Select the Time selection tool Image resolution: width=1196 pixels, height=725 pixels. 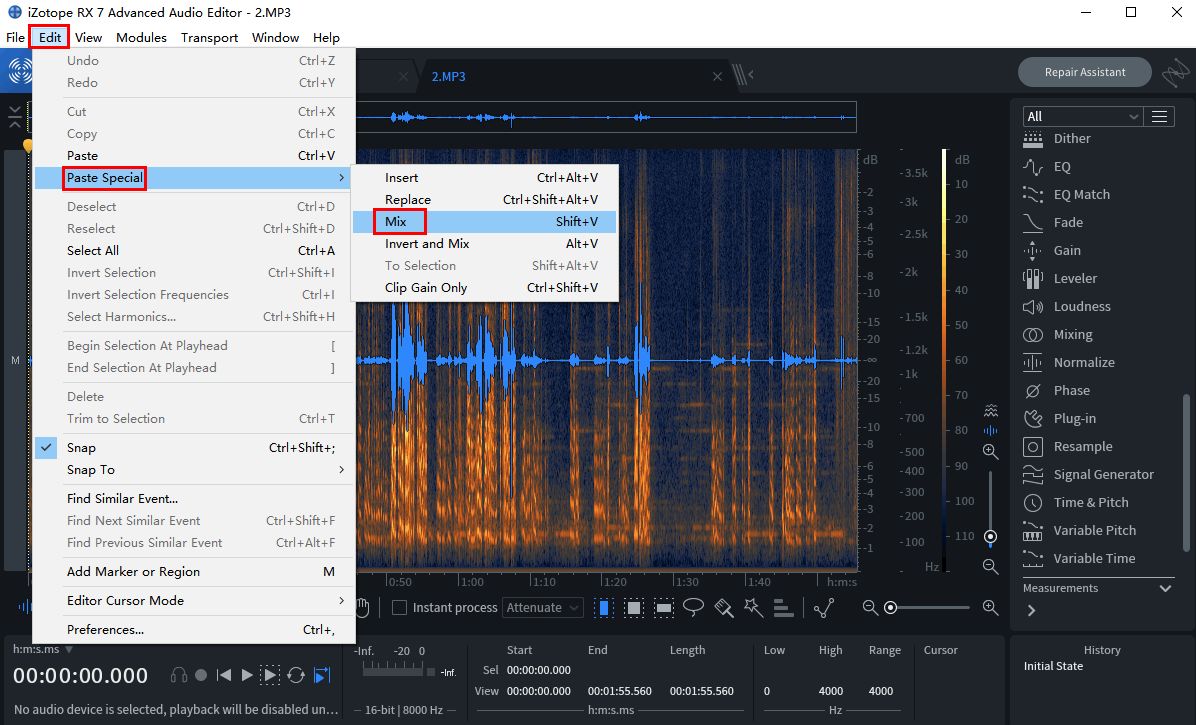tap(604, 608)
